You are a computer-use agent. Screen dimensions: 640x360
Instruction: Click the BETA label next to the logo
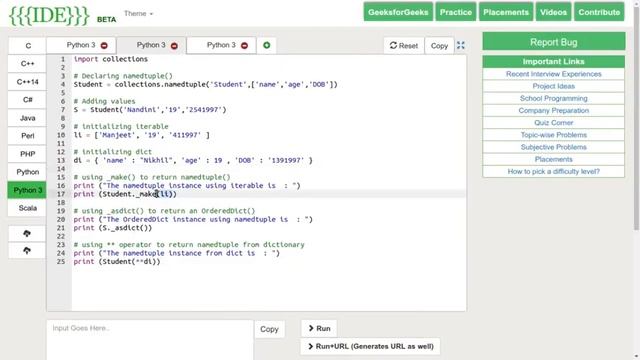click(x=107, y=20)
